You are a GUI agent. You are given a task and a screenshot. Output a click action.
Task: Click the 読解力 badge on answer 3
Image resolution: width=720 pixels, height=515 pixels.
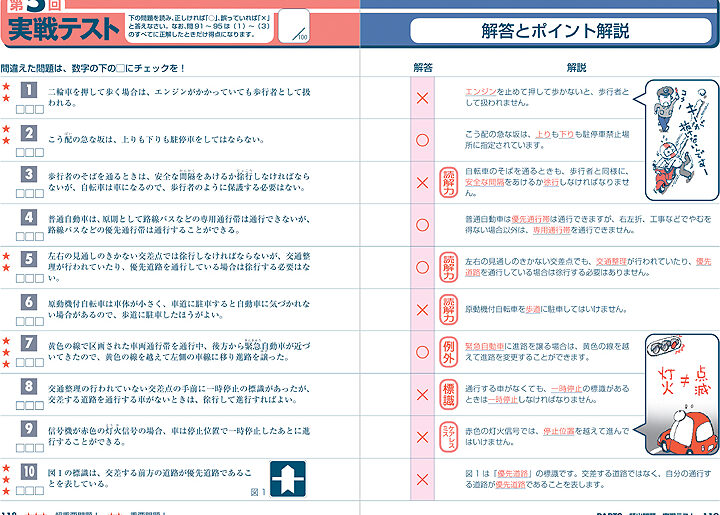pyautogui.click(x=449, y=181)
